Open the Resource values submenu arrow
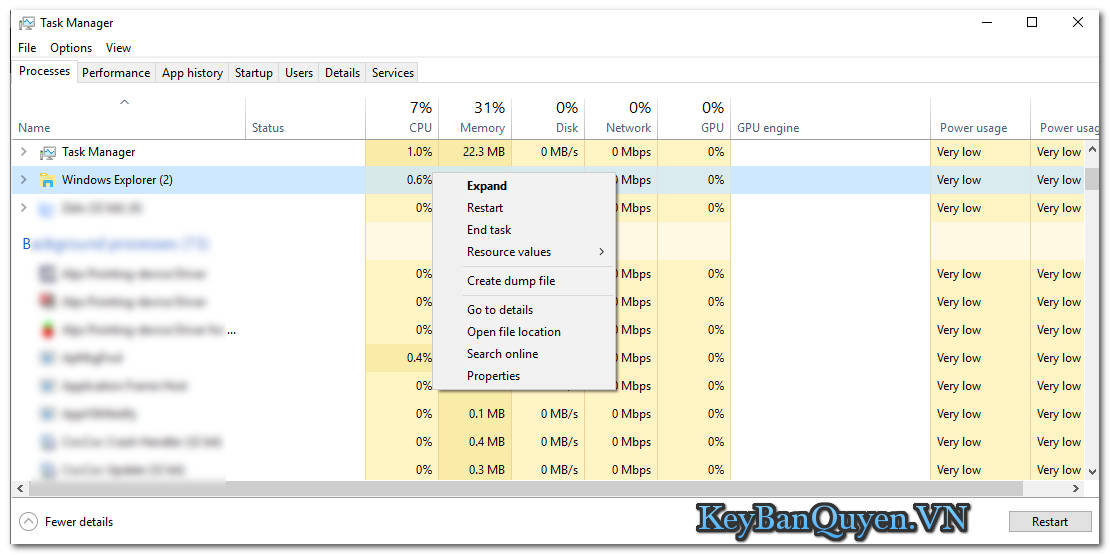Viewport: 1110px width, 555px height. point(602,252)
